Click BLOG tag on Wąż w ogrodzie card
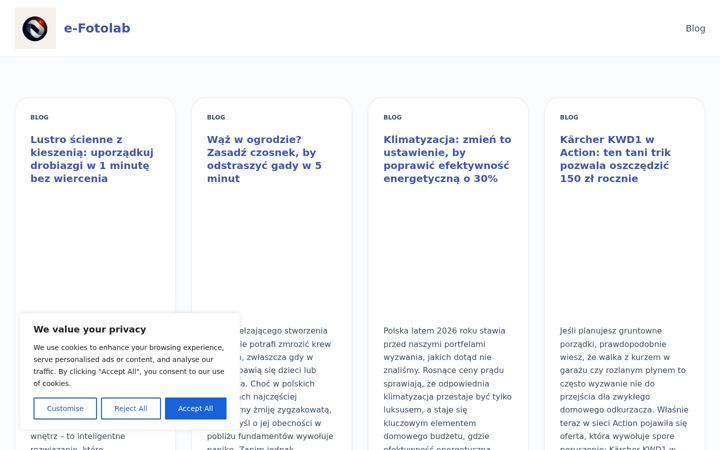The width and height of the screenshot is (720, 450). [216, 117]
